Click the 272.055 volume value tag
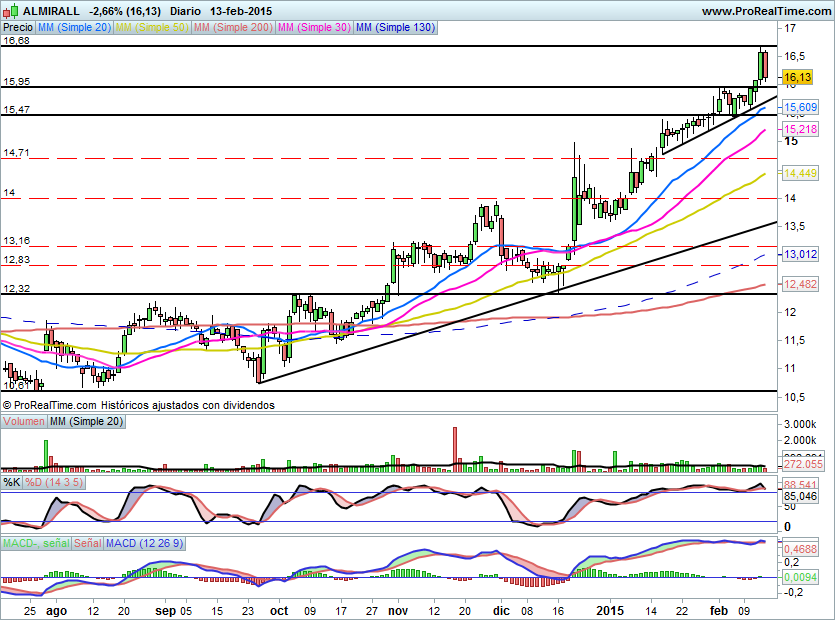Image resolution: width=835 pixels, height=620 pixels. (803, 464)
